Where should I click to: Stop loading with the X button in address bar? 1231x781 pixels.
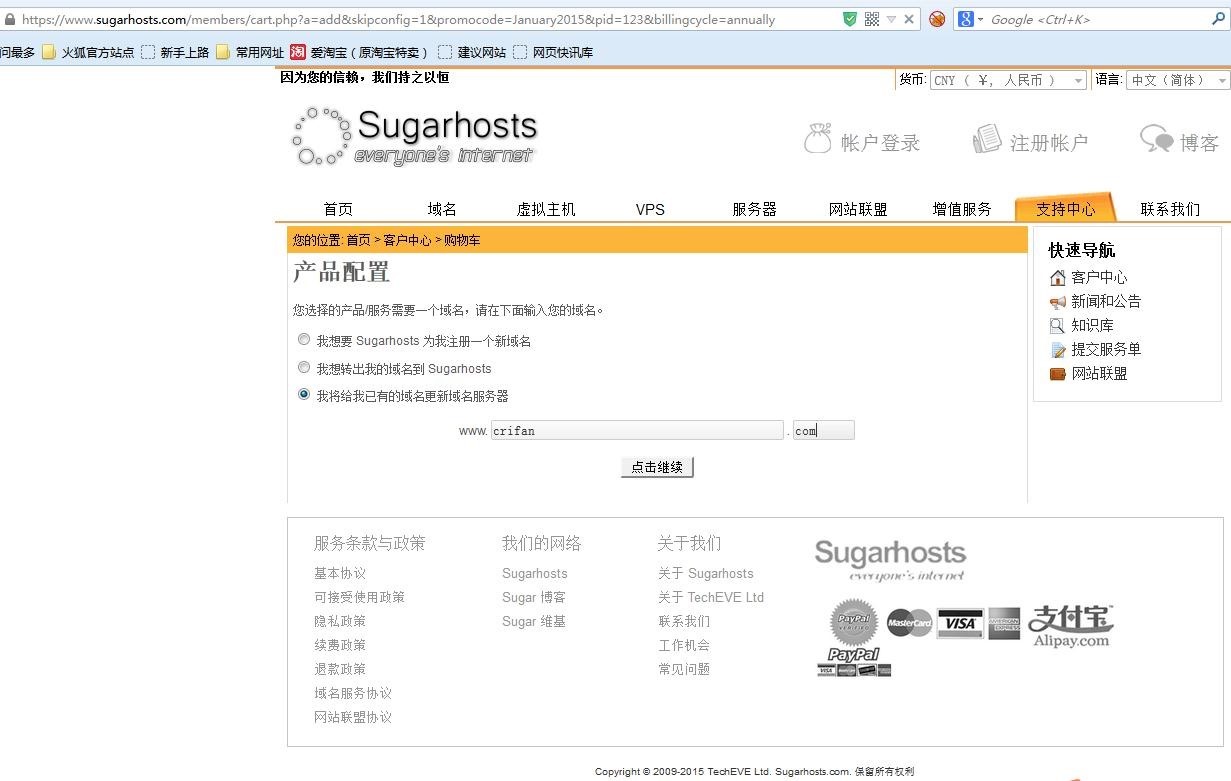909,19
